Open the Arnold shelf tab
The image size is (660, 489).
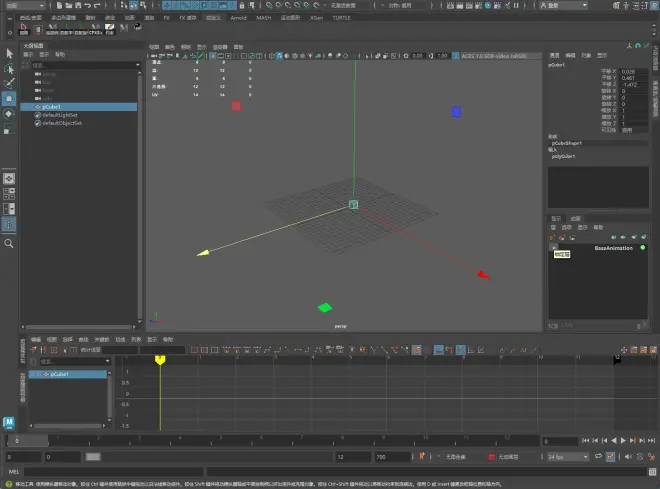238,18
